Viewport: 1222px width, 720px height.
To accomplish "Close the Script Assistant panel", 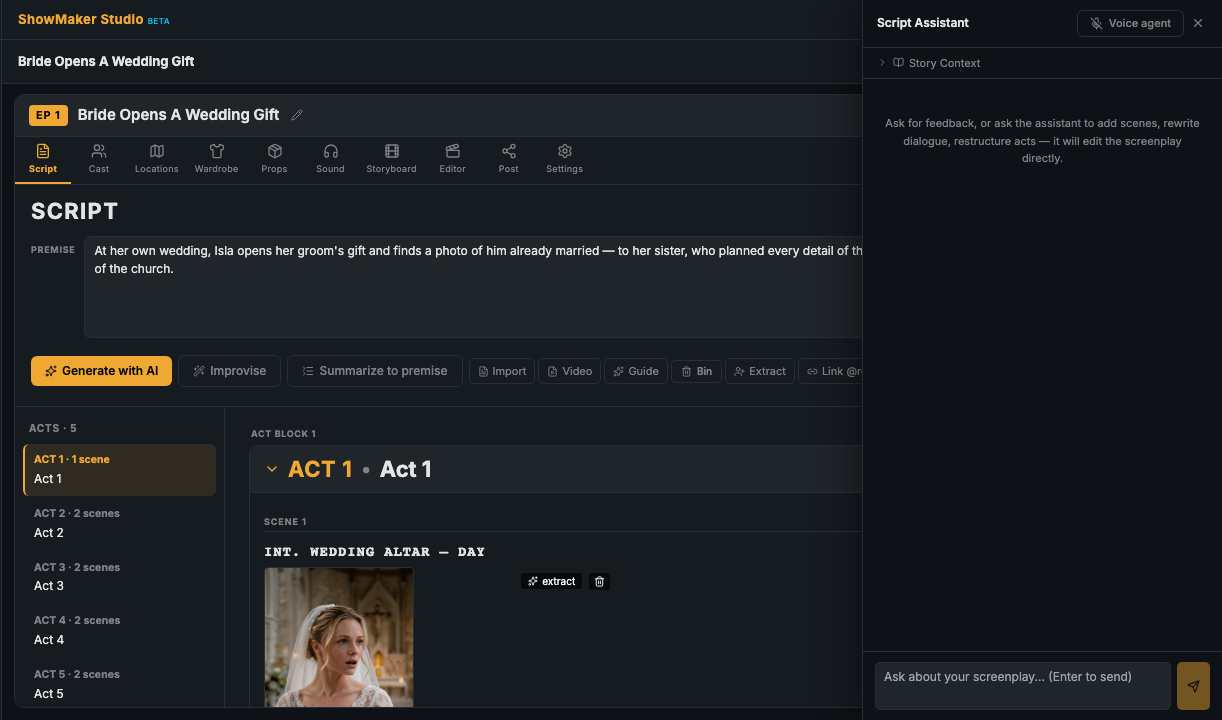I will coord(1198,23).
